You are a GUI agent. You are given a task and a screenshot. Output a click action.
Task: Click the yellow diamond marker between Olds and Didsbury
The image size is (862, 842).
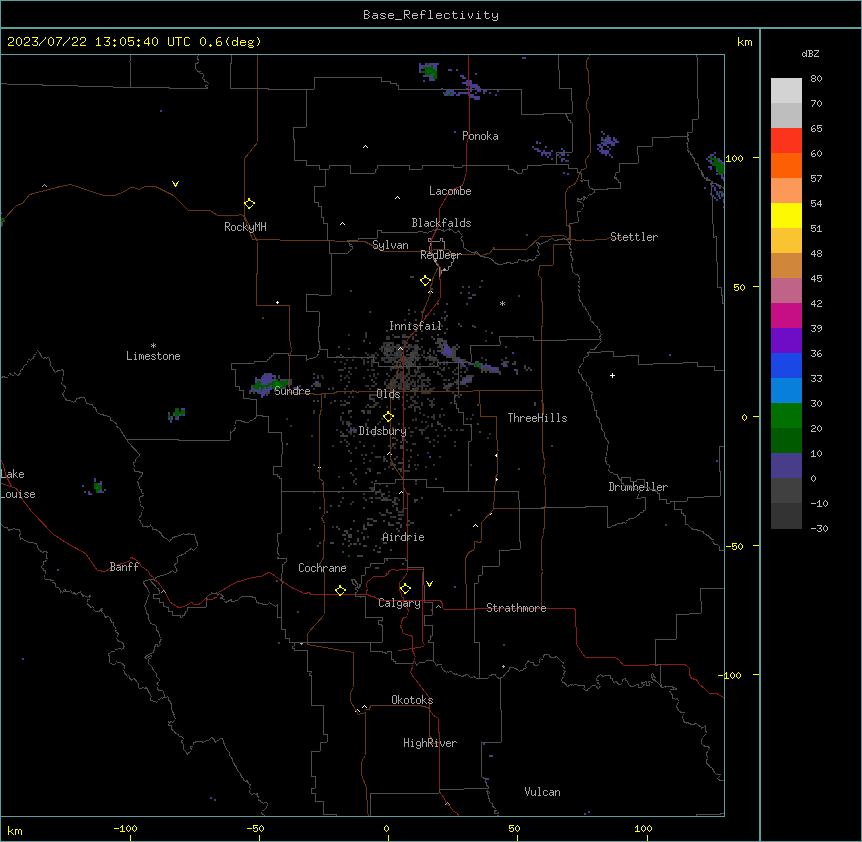[x=388, y=417]
